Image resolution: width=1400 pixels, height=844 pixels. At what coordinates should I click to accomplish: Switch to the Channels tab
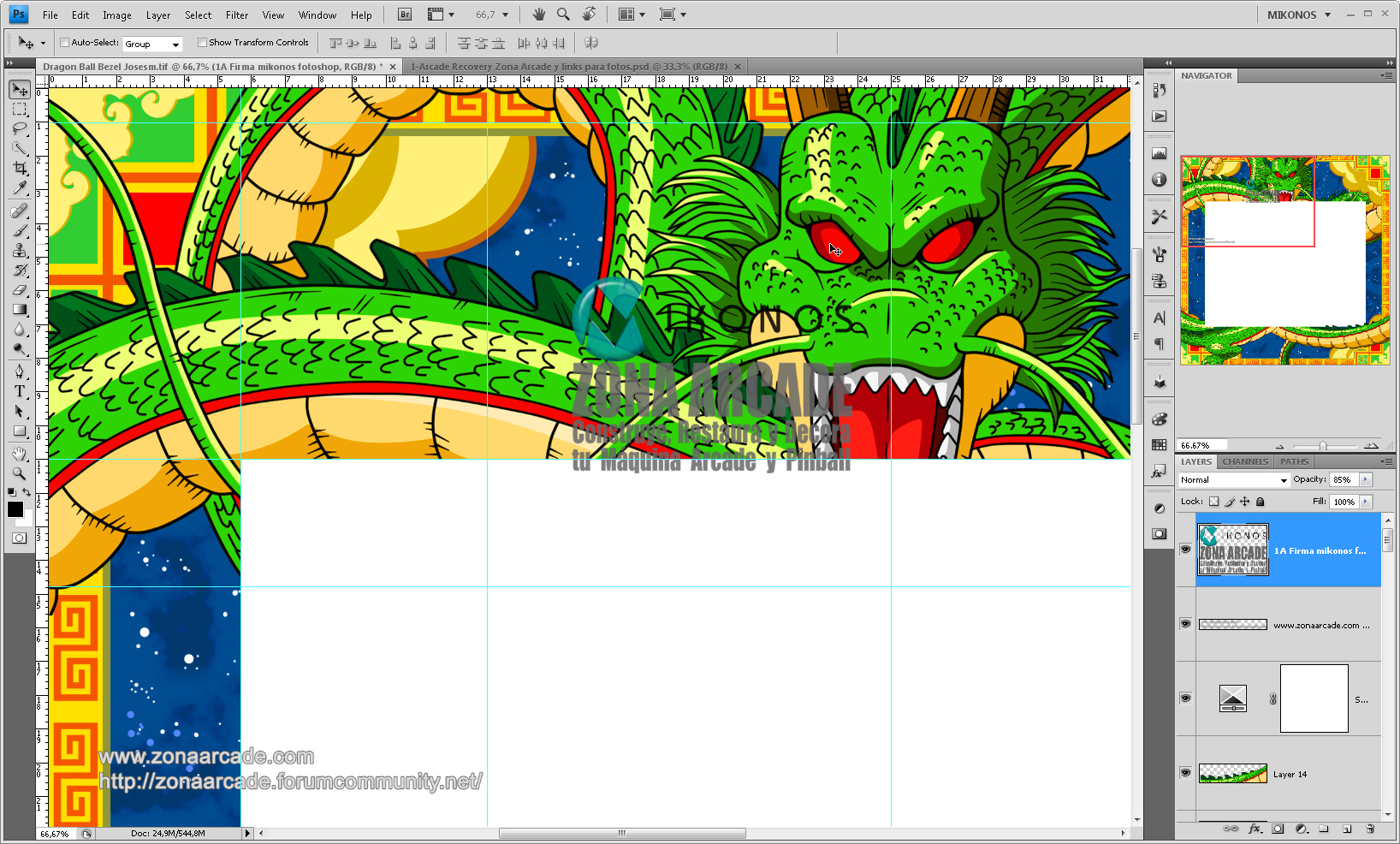click(1245, 461)
